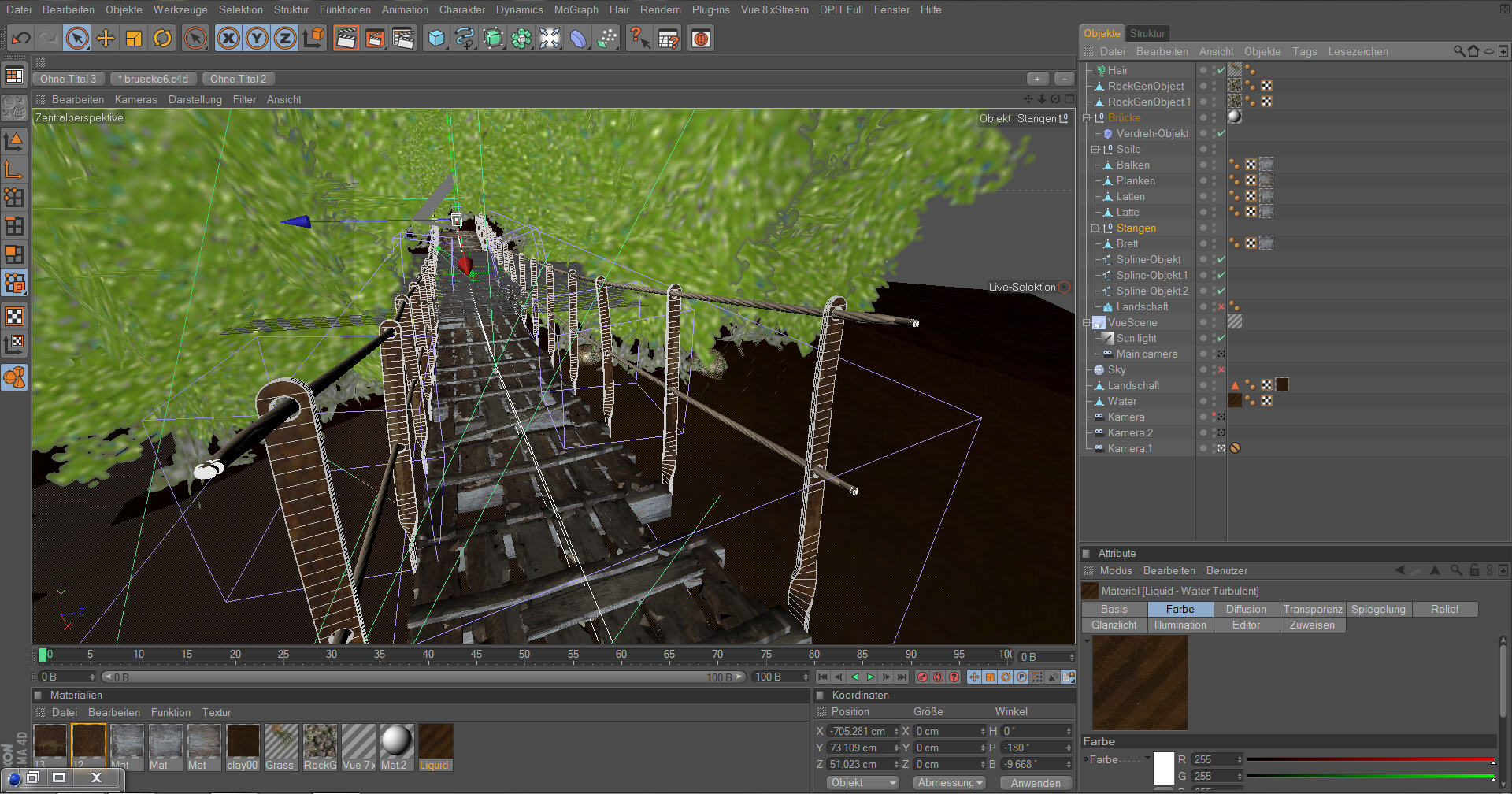The width and height of the screenshot is (1512, 794).
Task: Switch to the Transparenz material tab
Action: pos(1313,609)
